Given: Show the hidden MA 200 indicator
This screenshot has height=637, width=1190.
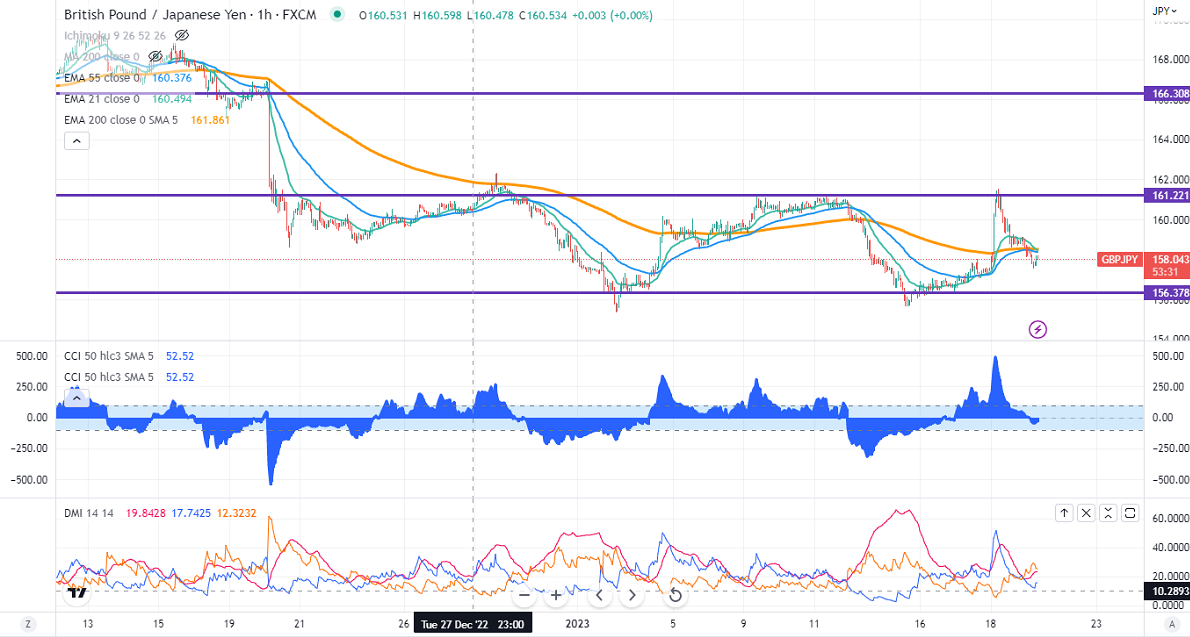Looking at the screenshot, I should 155,57.
